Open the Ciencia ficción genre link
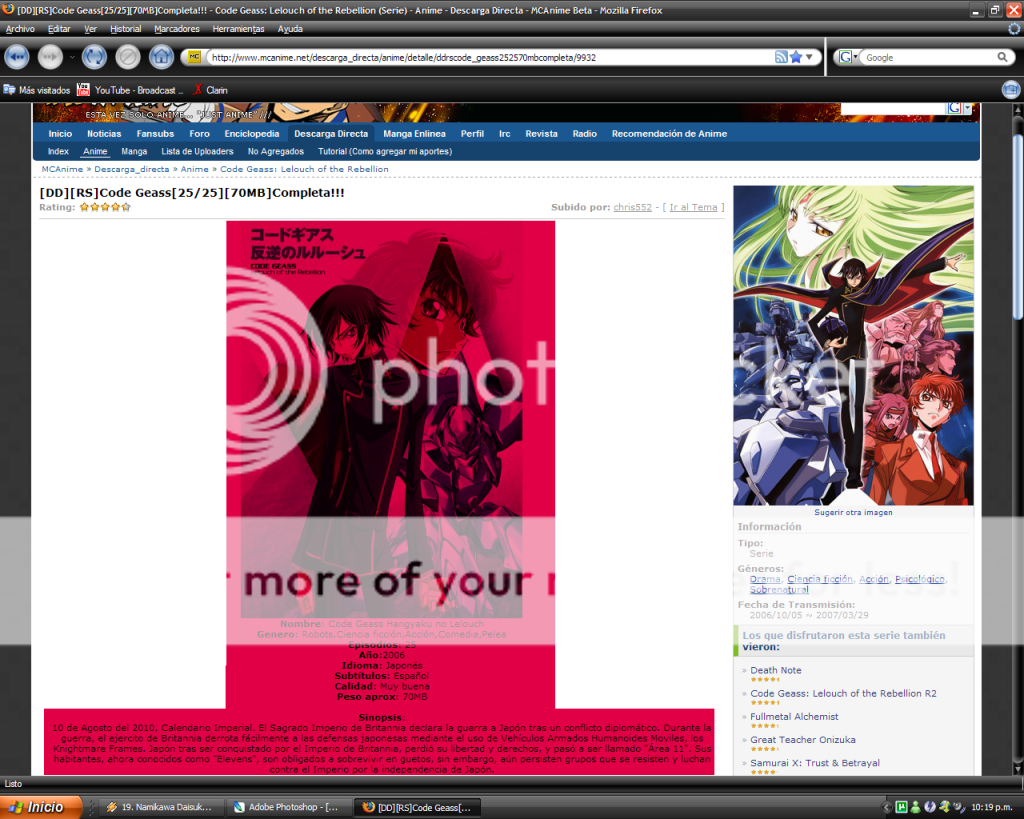 820,579
